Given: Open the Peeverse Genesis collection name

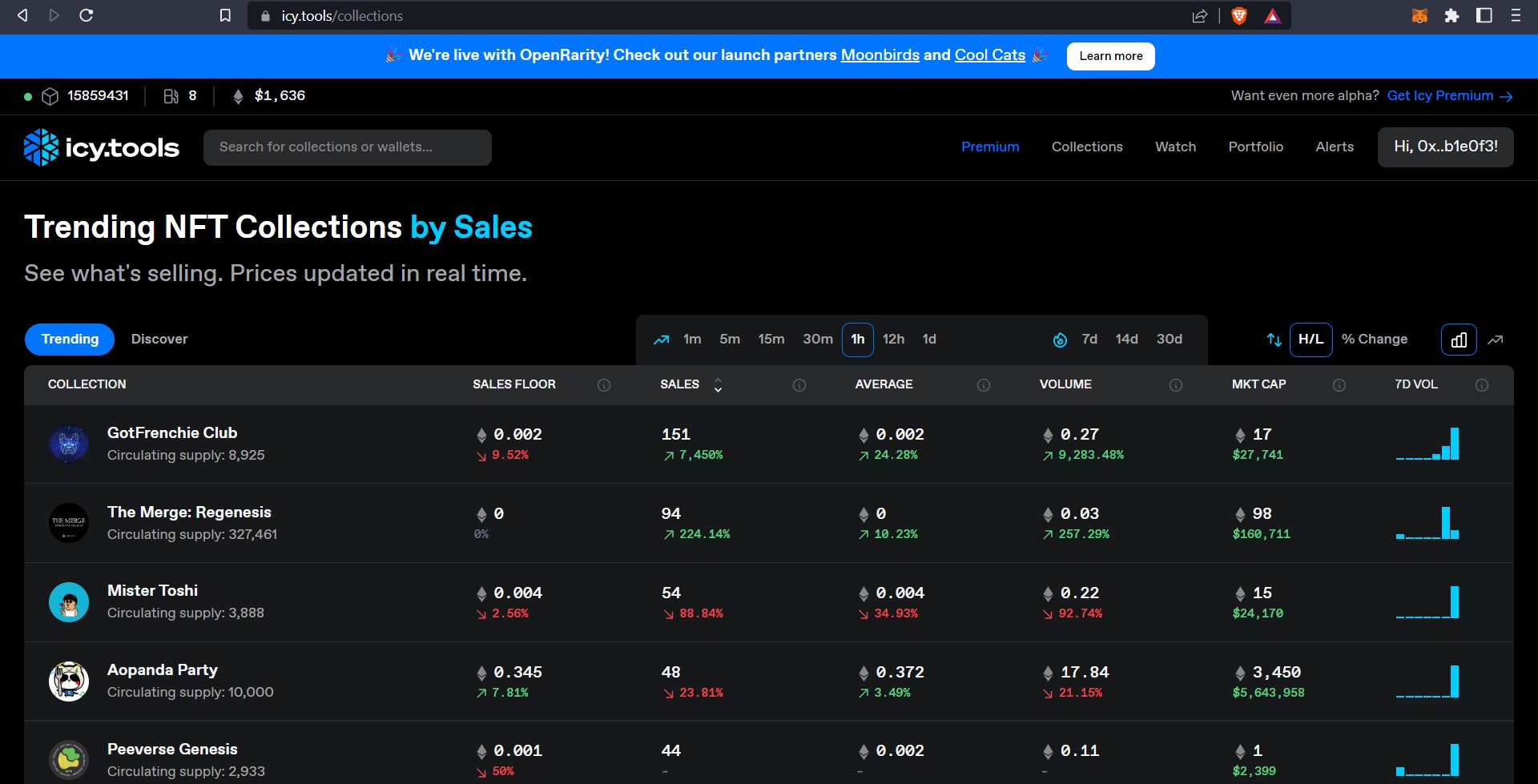Looking at the screenshot, I should point(172,750).
